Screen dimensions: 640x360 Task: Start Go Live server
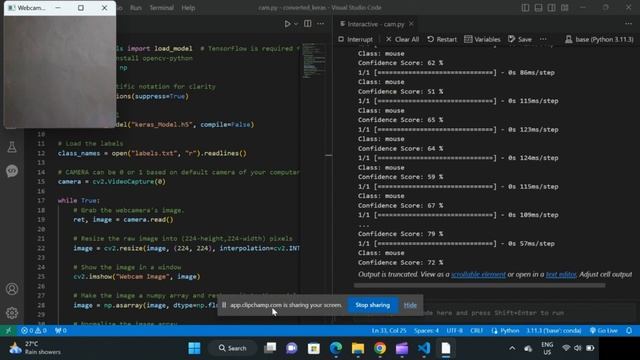coord(604,331)
